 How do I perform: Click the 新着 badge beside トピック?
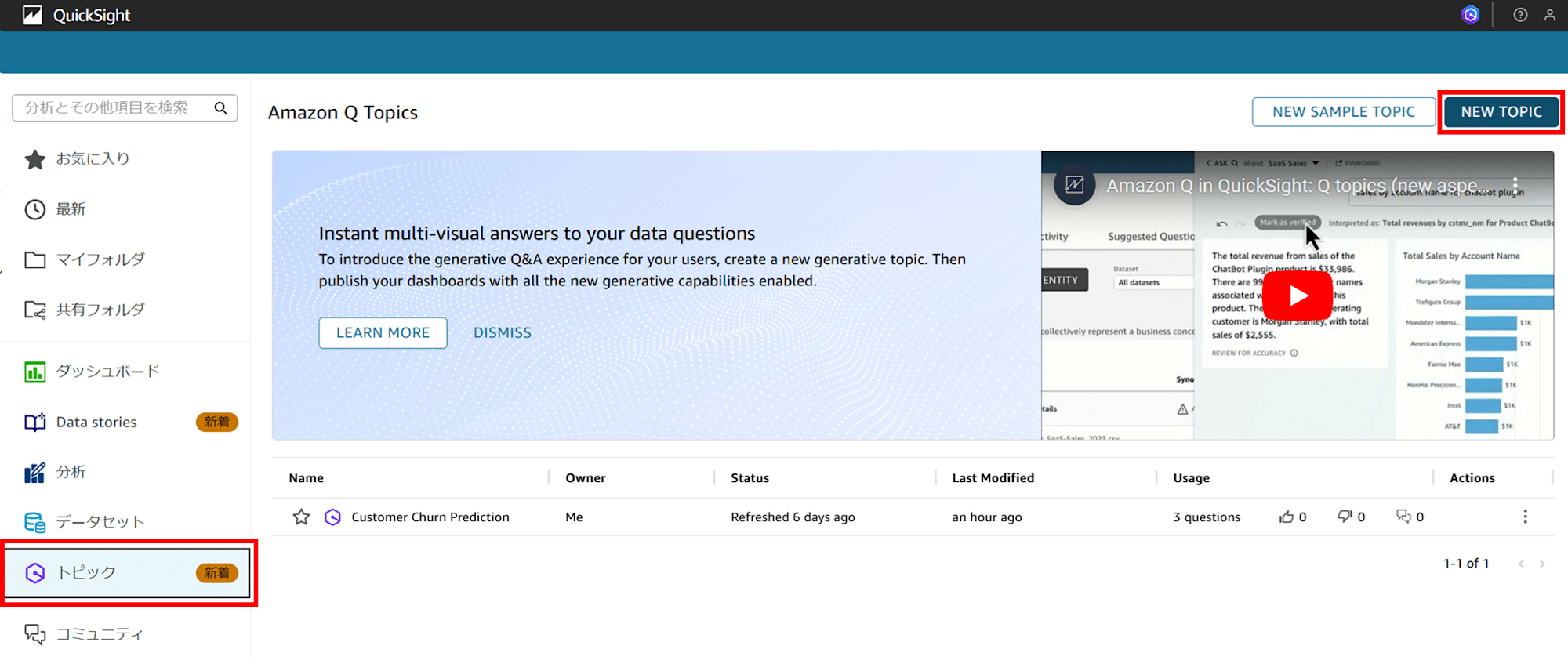point(216,573)
